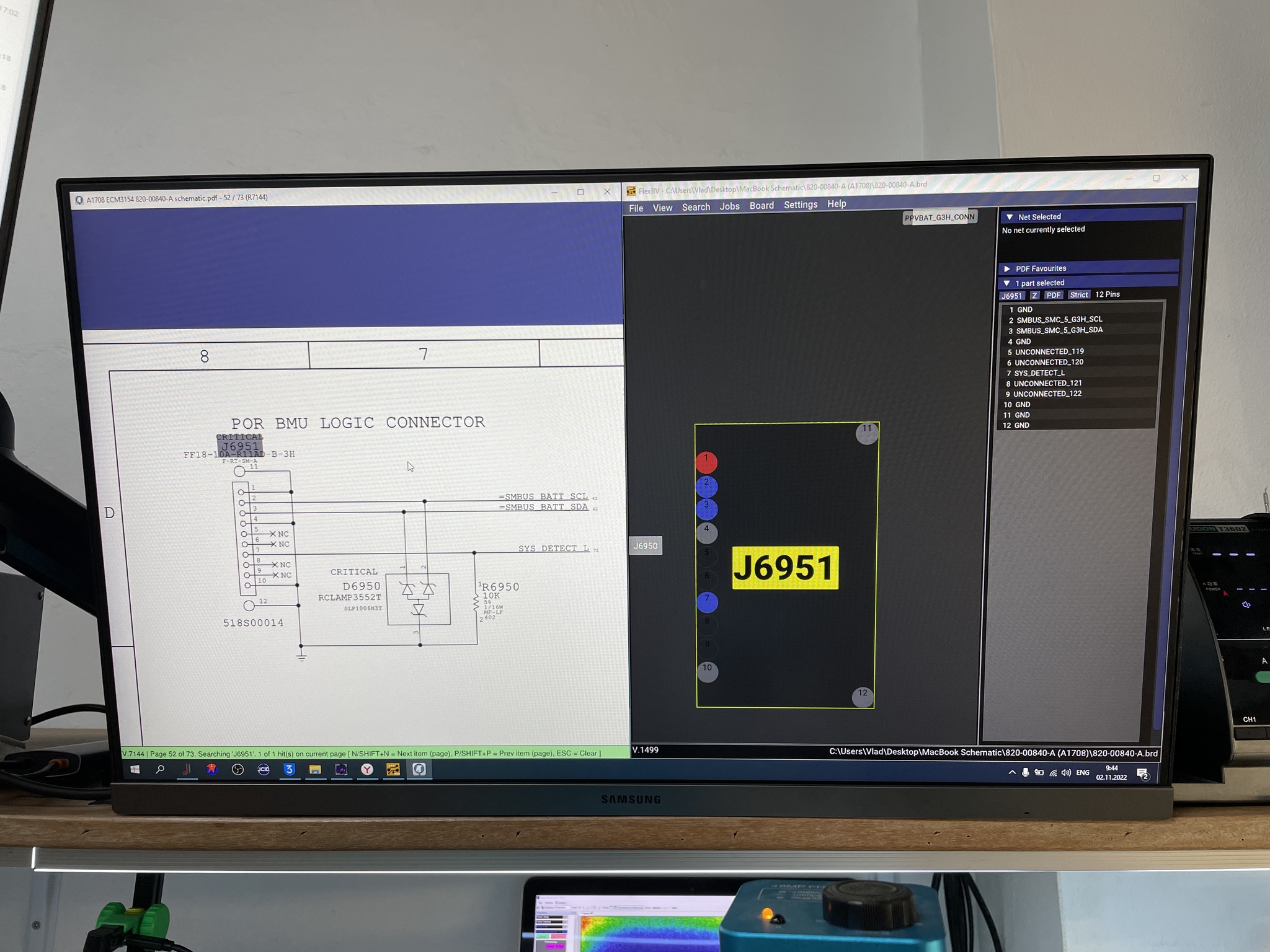Collapse the Net Selected panel

pyautogui.click(x=1010, y=217)
